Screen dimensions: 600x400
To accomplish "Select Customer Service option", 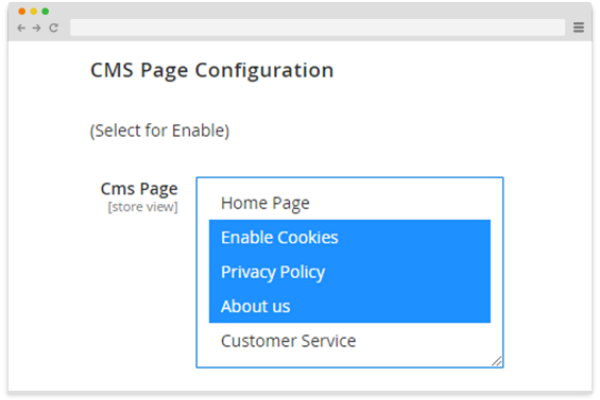I will (349, 340).
